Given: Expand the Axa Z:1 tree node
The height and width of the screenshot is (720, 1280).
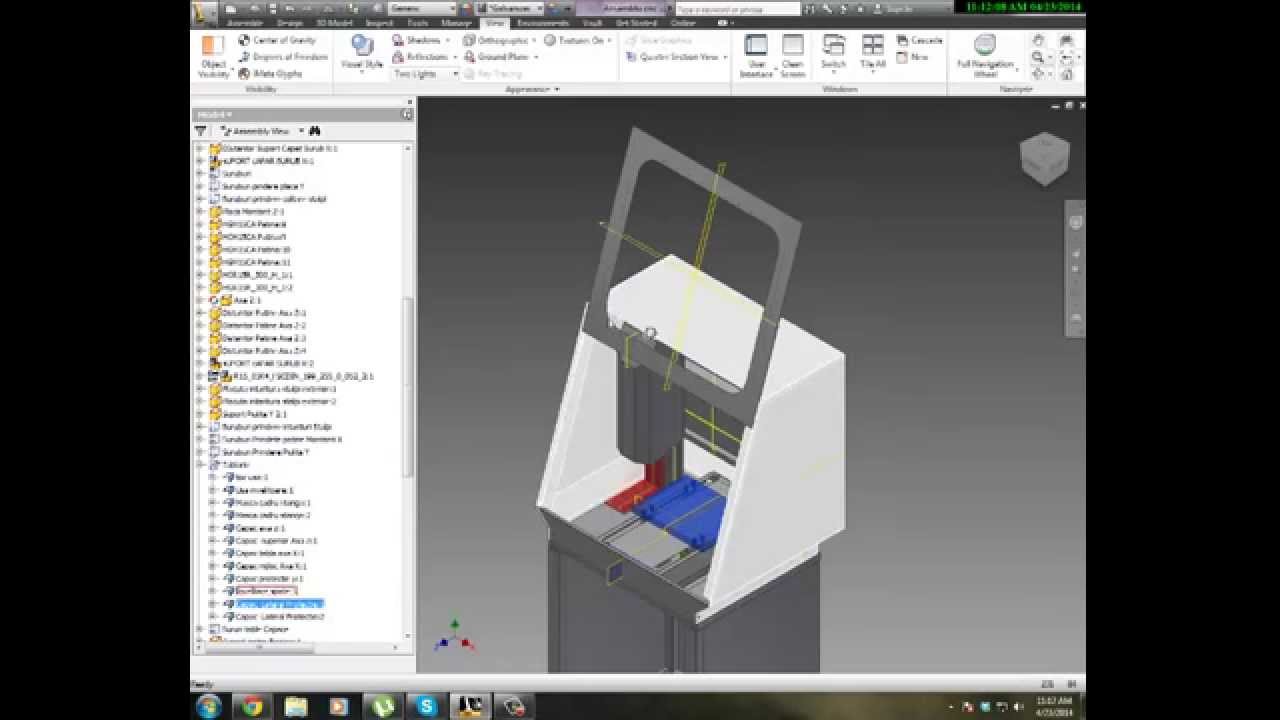Looking at the screenshot, I should click(x=200, y=300).
